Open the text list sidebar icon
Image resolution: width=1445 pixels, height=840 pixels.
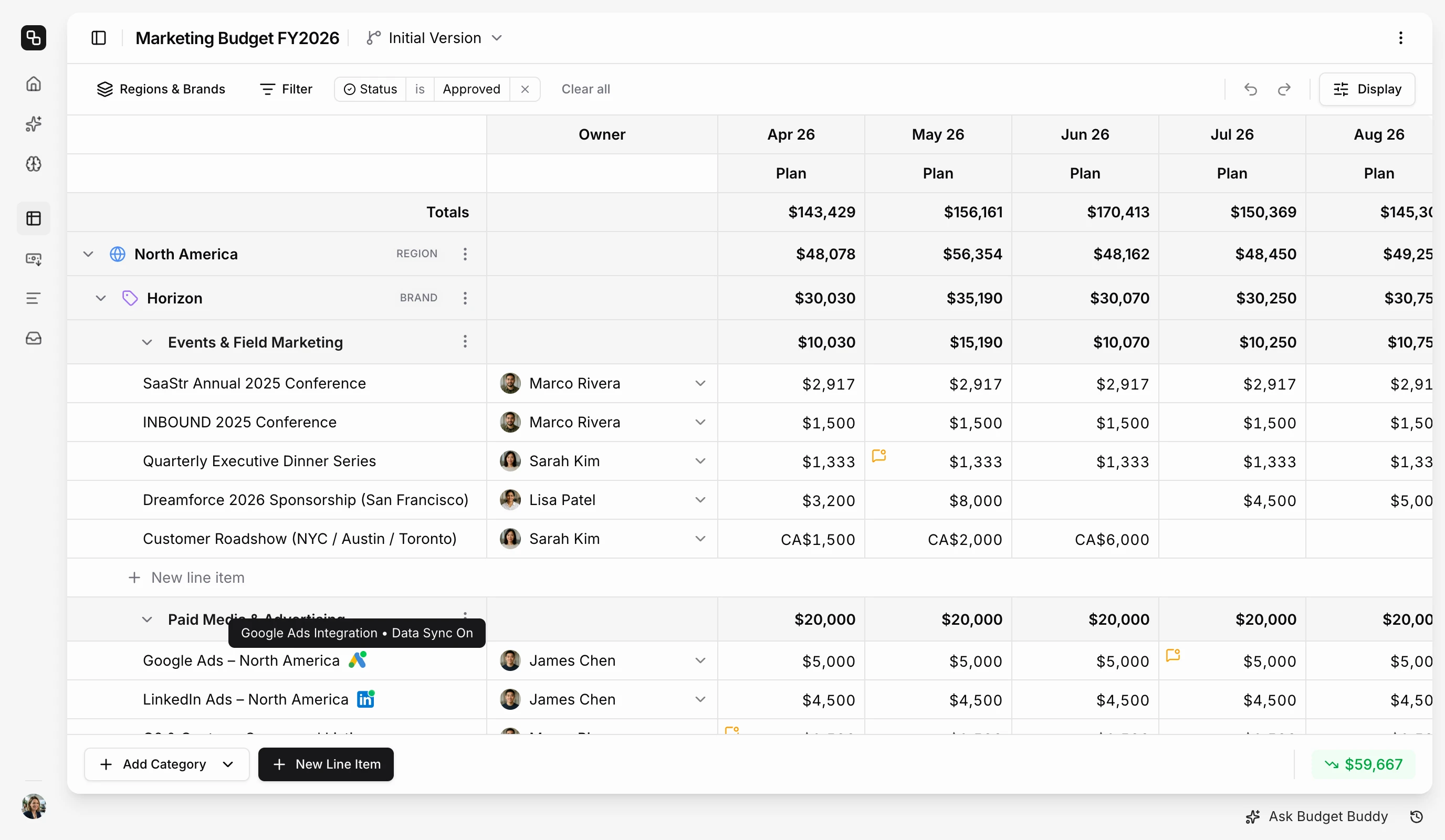coord(33,298)
